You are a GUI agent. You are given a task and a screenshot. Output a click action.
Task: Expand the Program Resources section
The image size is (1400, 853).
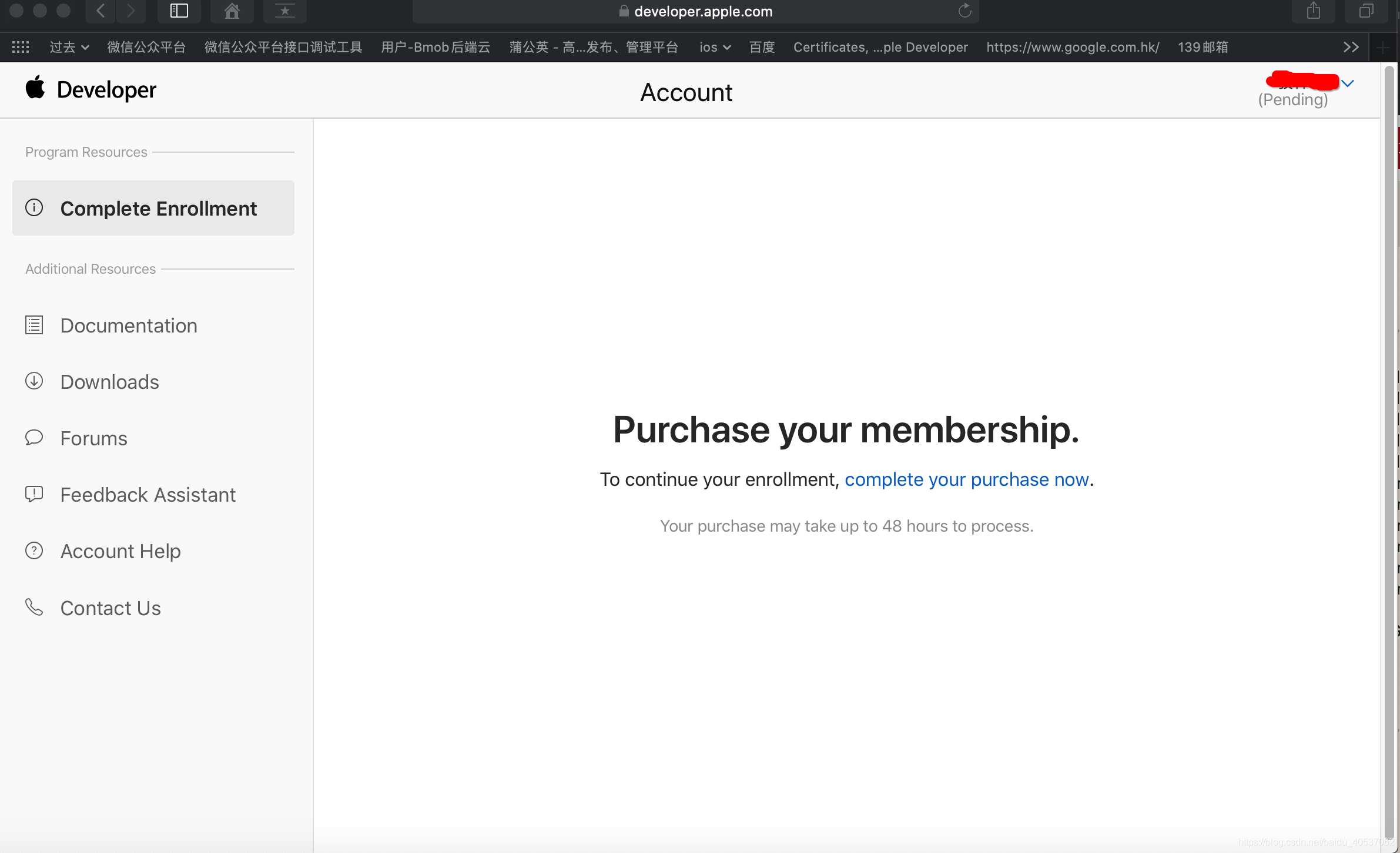pos(85,152)
